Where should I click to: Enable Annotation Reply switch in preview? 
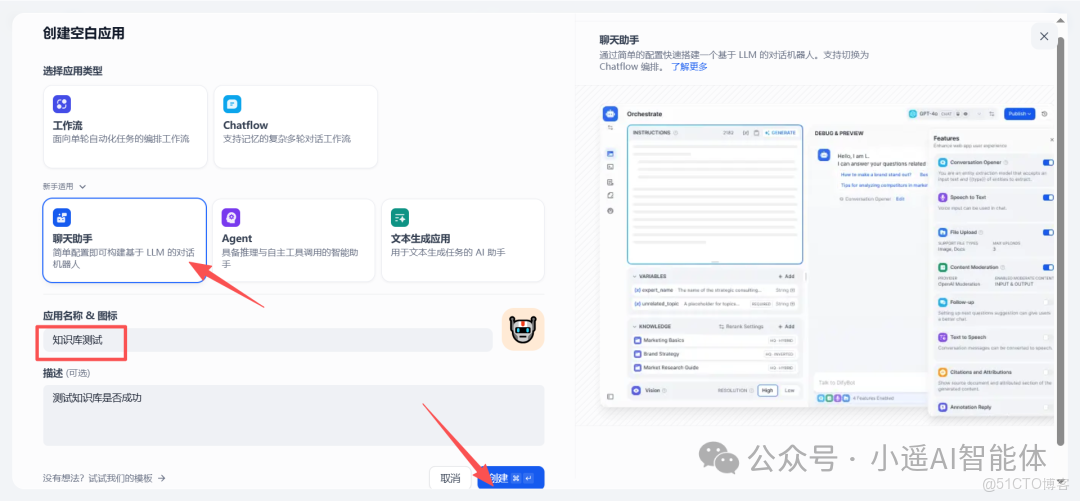pos(1048,407)
